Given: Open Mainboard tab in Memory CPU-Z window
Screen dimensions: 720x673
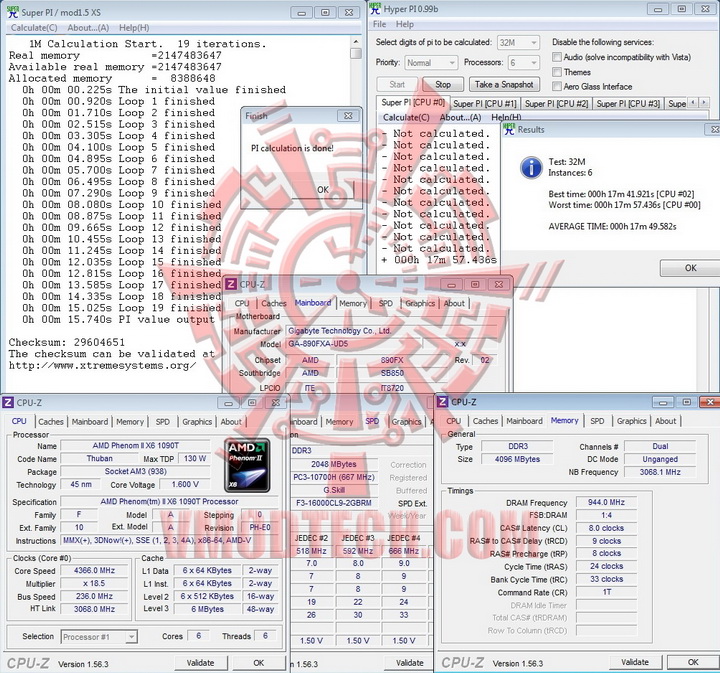Looking at the screenshot, I should (x=524, y=421).
